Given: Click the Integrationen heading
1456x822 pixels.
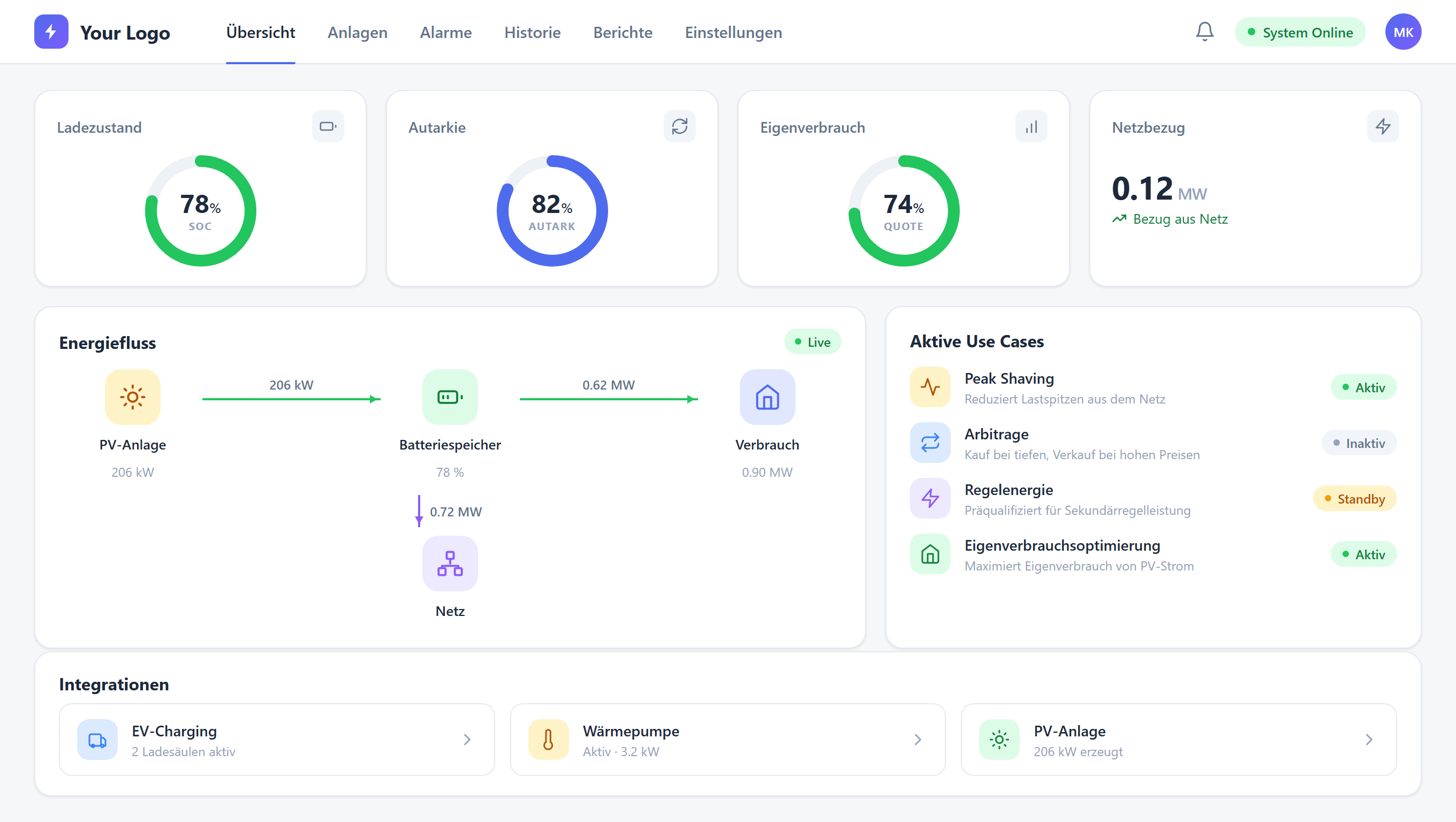Looking at the screenshot, I should [x=113, y=684].
